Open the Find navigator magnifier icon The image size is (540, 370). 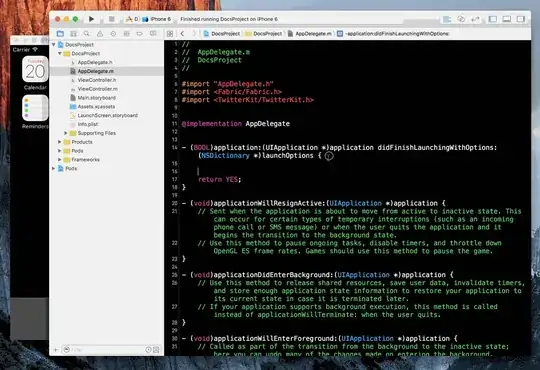[x=86, y=33]
